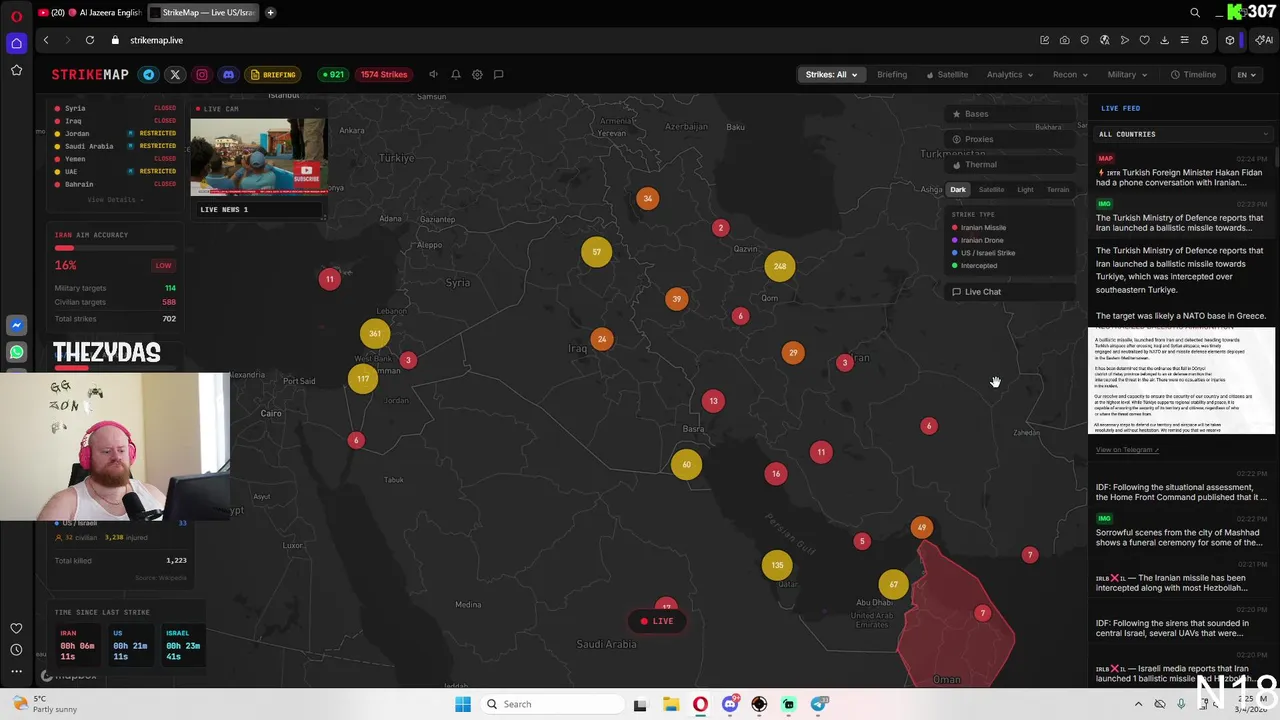Open the All Countries feed filter dropdown
The width and height of the screenshot is (1280, 720).
pos(1182,134)
